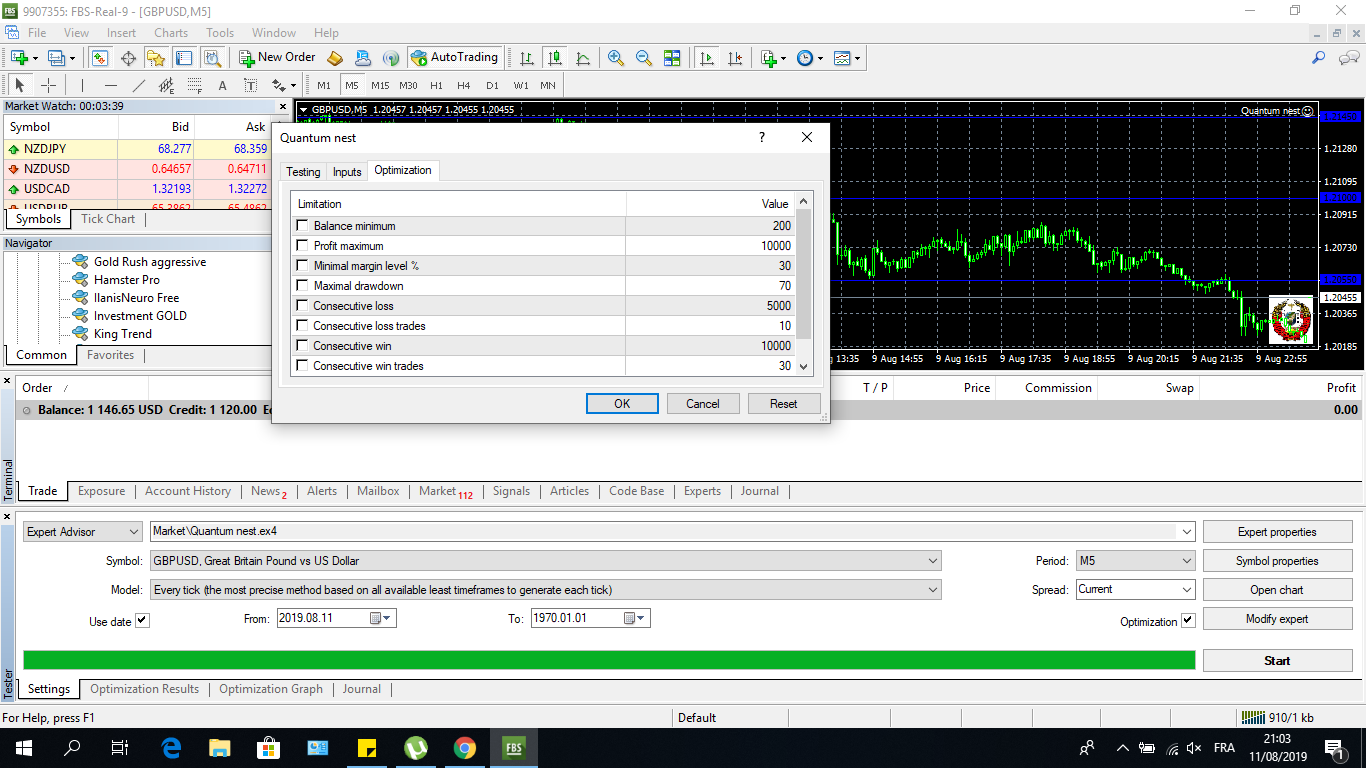The width and height of the screenshot is (1366, 768).
Task: Toggle the Data Window crosshair icon
Action: pyautogui.click(x=128, y=58)
